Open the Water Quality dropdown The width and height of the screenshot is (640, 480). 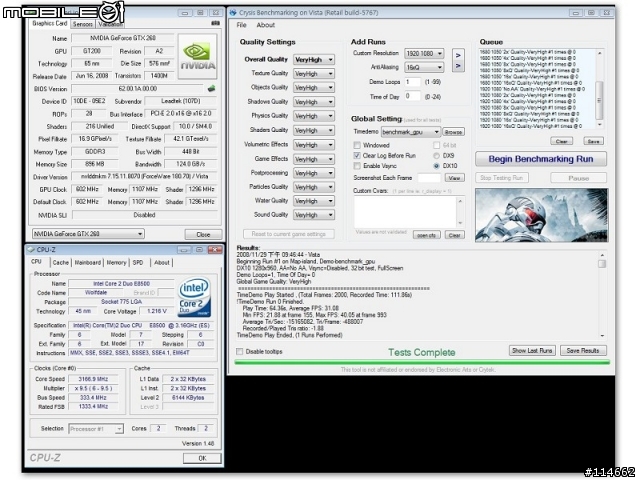314,201
